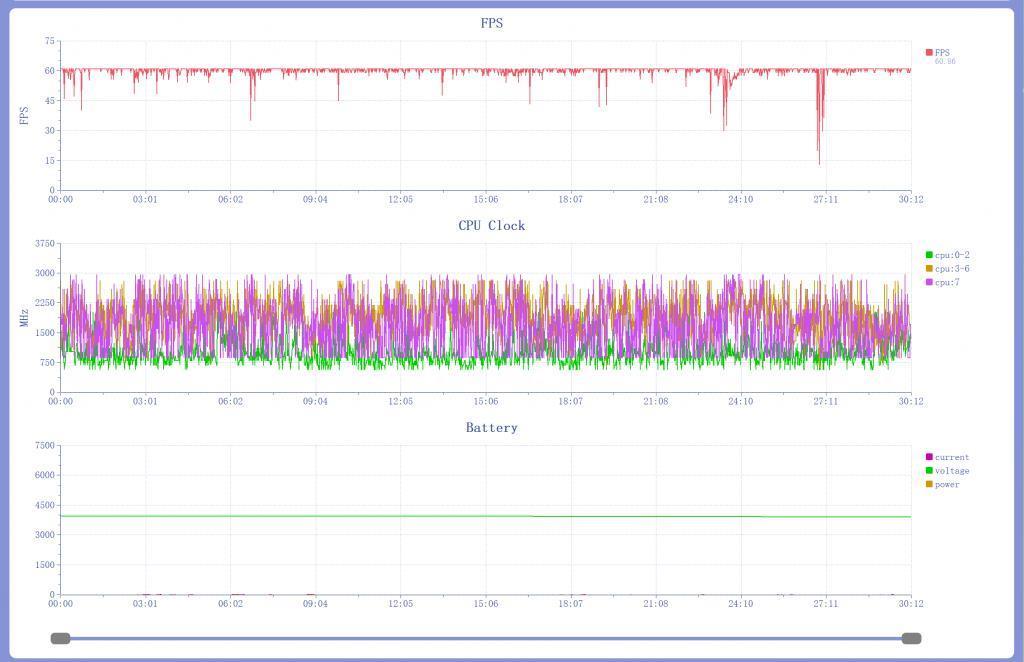Click the Battery chart title

pyautogui.click(x=492, y=427)
